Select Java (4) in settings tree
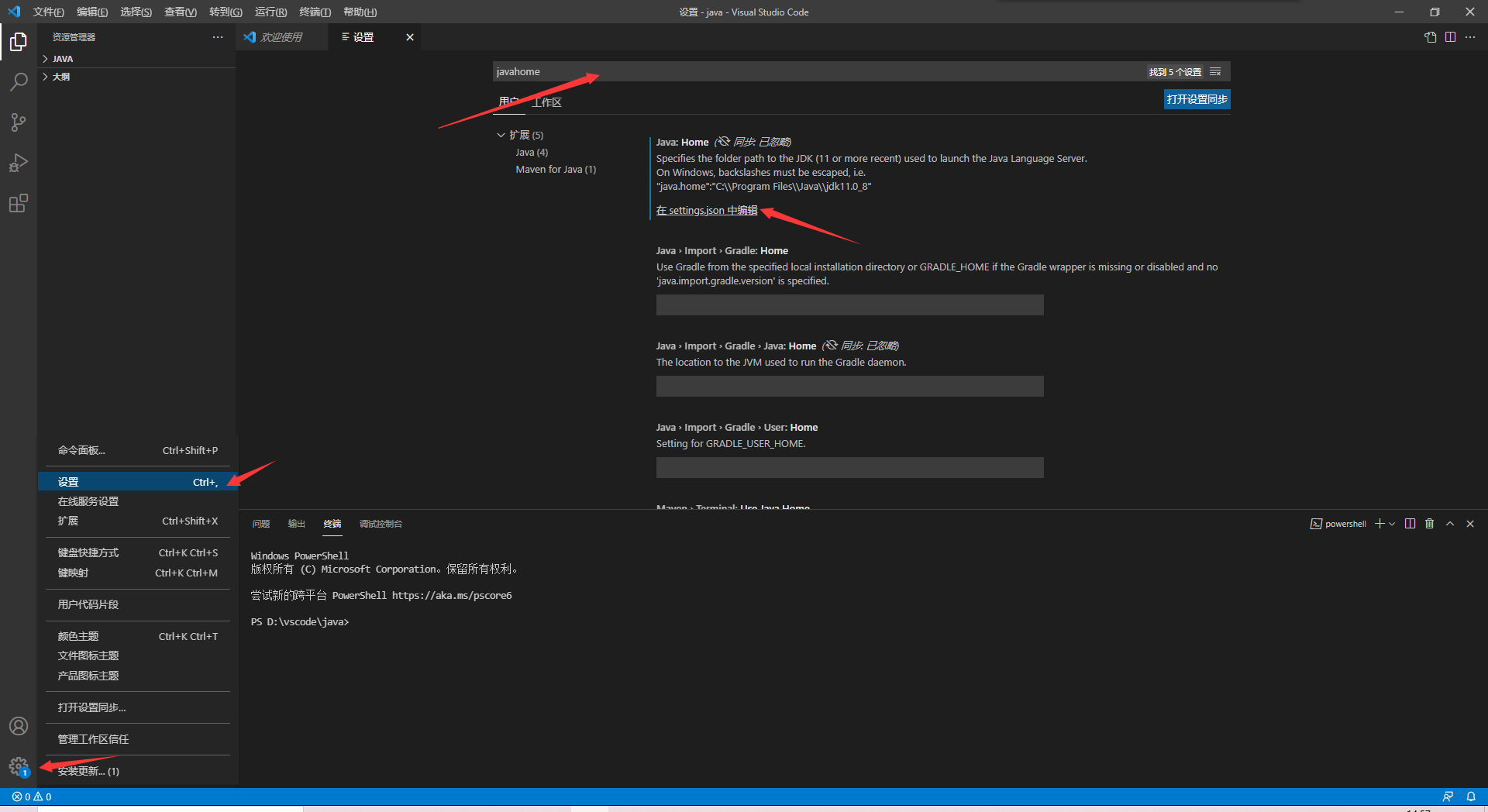This screenshot has height=812, width=1488. [x=532, y=153]
